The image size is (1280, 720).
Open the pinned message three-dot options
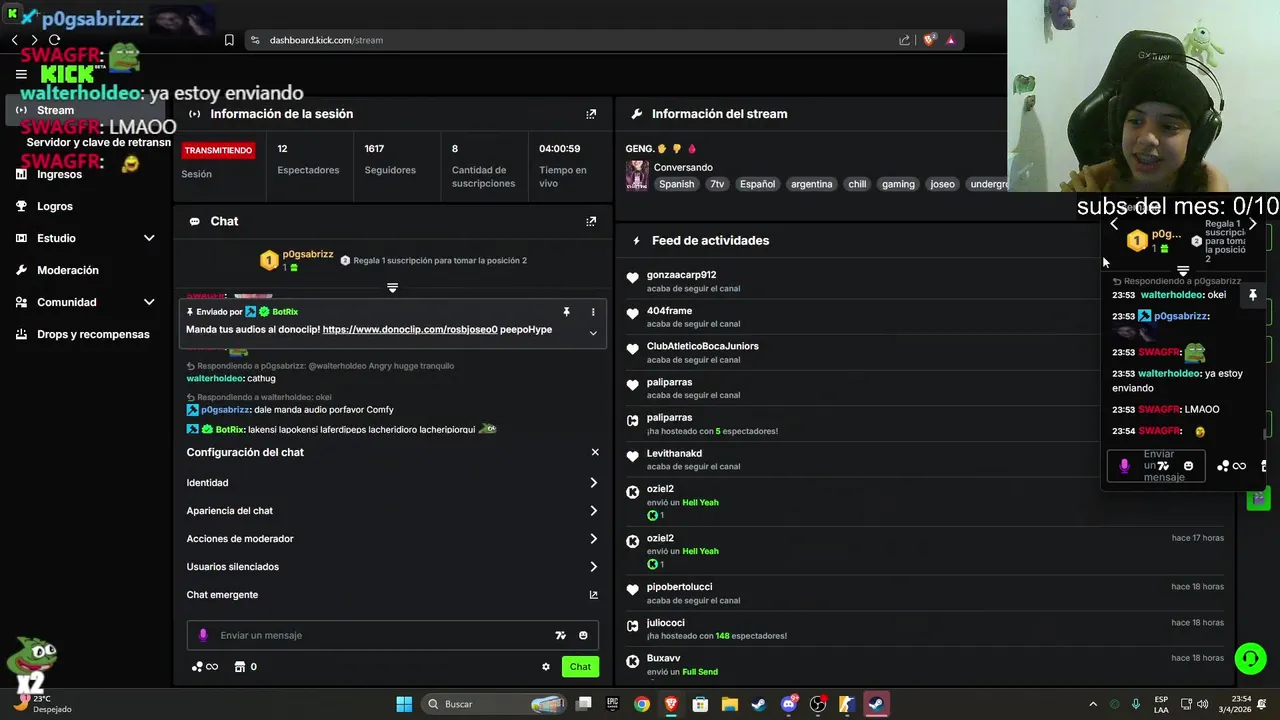(x=592, y=312)
